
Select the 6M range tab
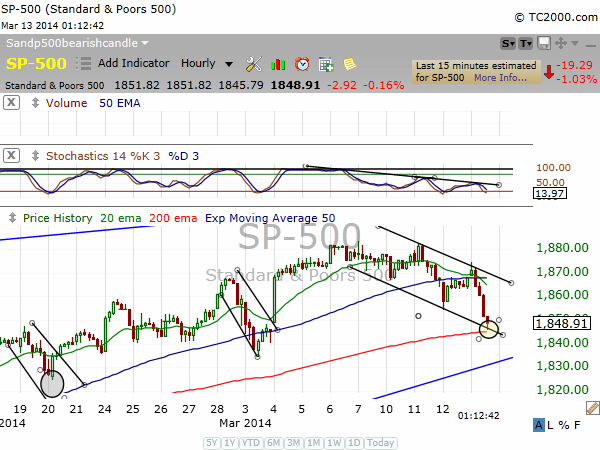(x=273, y=443)
